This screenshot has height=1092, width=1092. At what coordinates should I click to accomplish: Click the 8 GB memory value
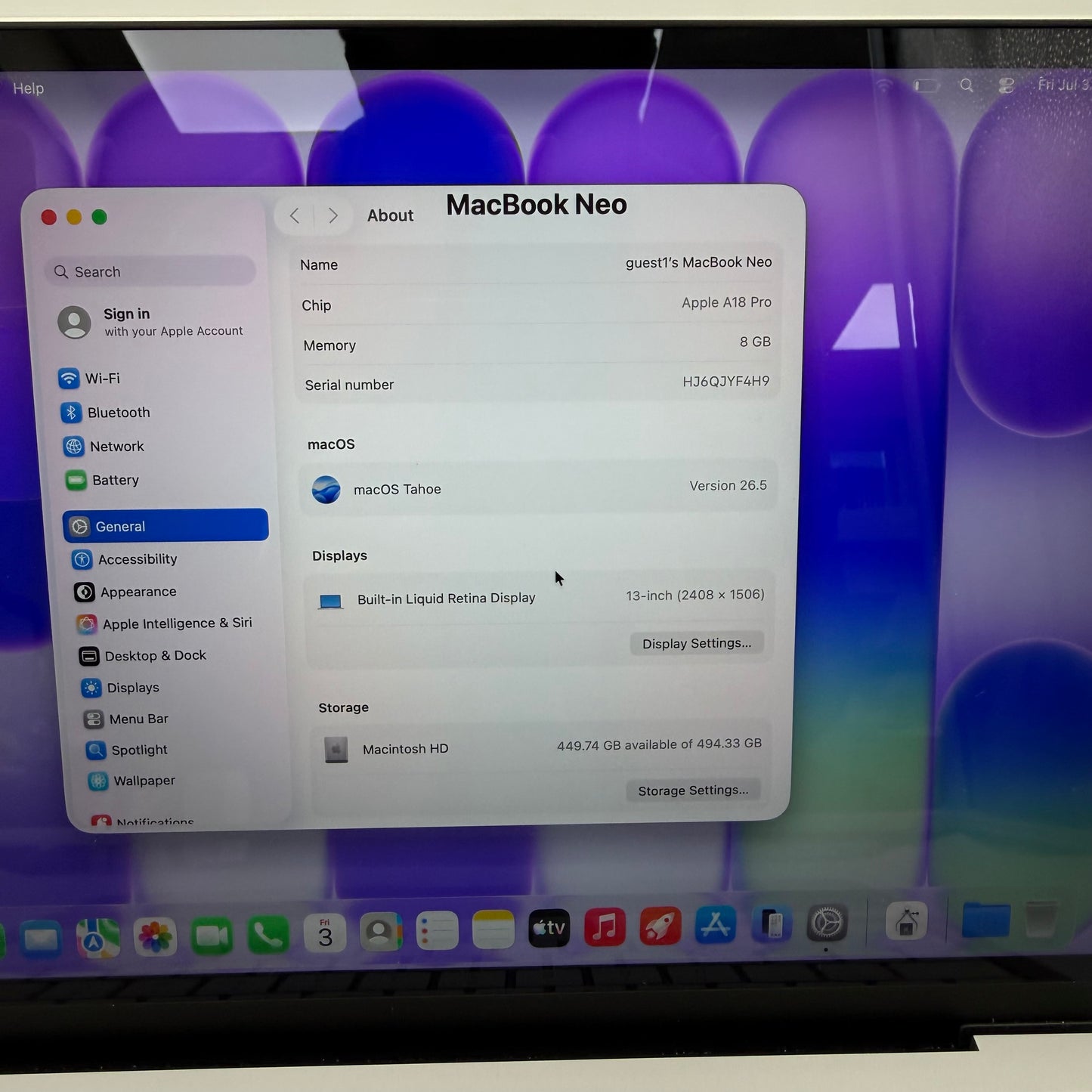tap(755, 342)
